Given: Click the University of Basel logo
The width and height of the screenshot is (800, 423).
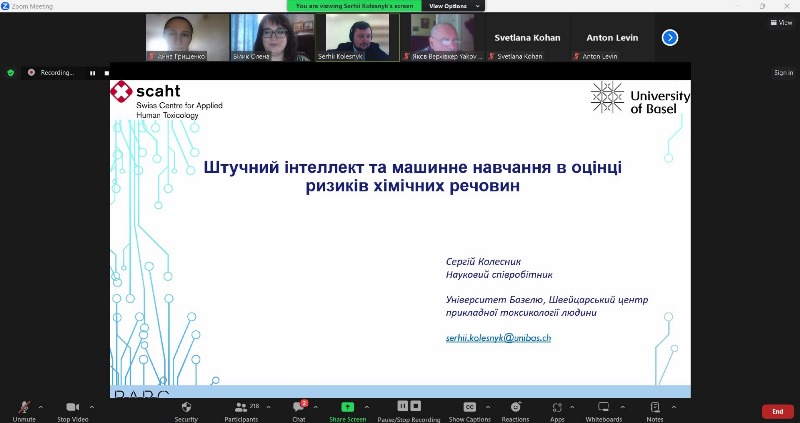Looking at the screenshot, I should 640,97.
